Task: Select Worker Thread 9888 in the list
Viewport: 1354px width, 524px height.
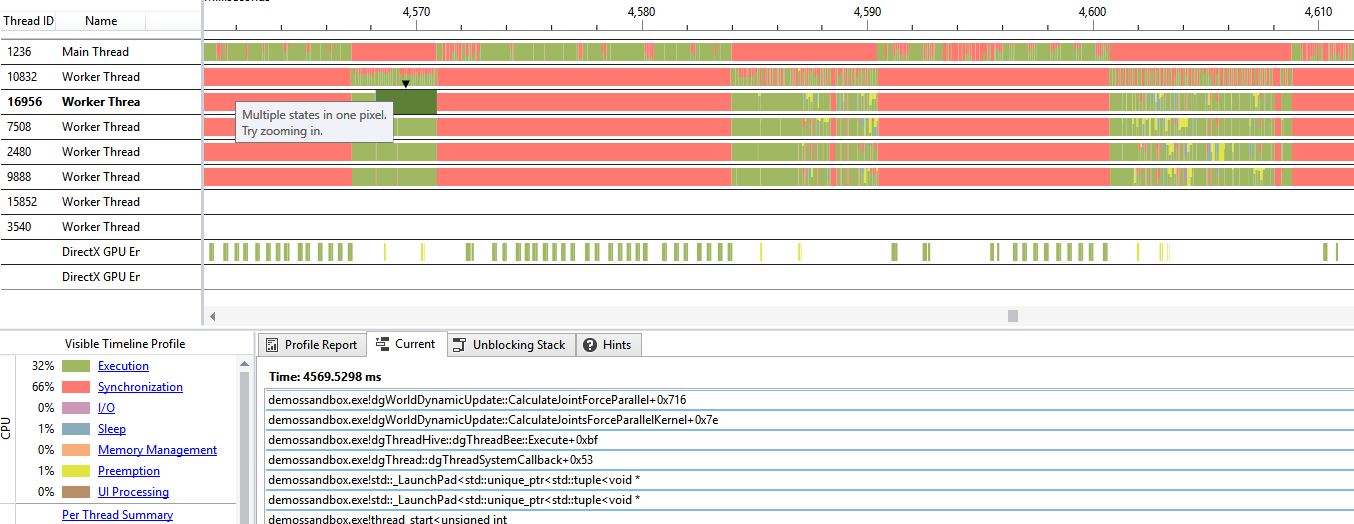Action: (100, 177)
